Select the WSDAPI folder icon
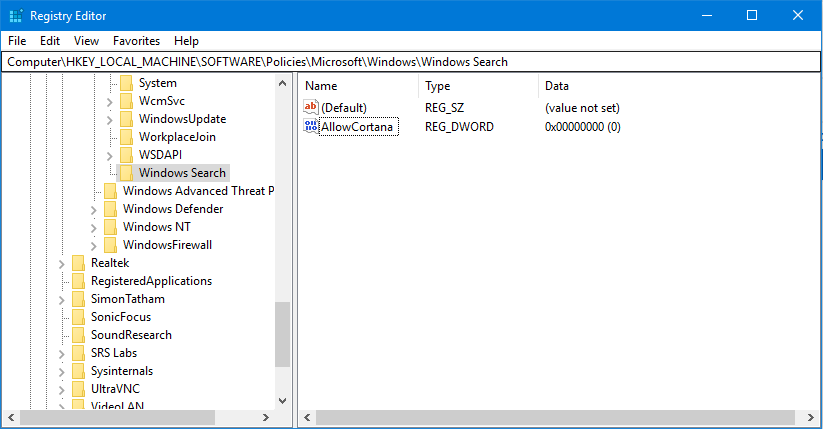This screenshot has width=823, height=429. pyautogui.click(x=126, y=155)
